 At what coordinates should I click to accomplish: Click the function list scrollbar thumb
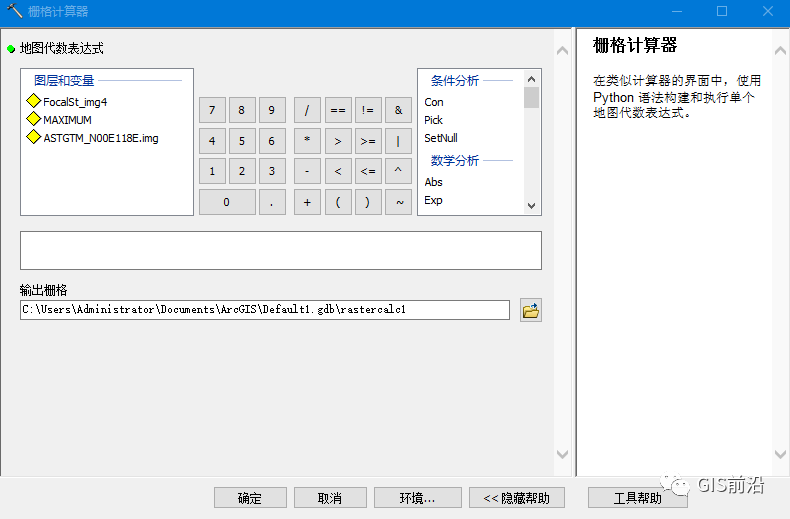click(x=531, y=97)
